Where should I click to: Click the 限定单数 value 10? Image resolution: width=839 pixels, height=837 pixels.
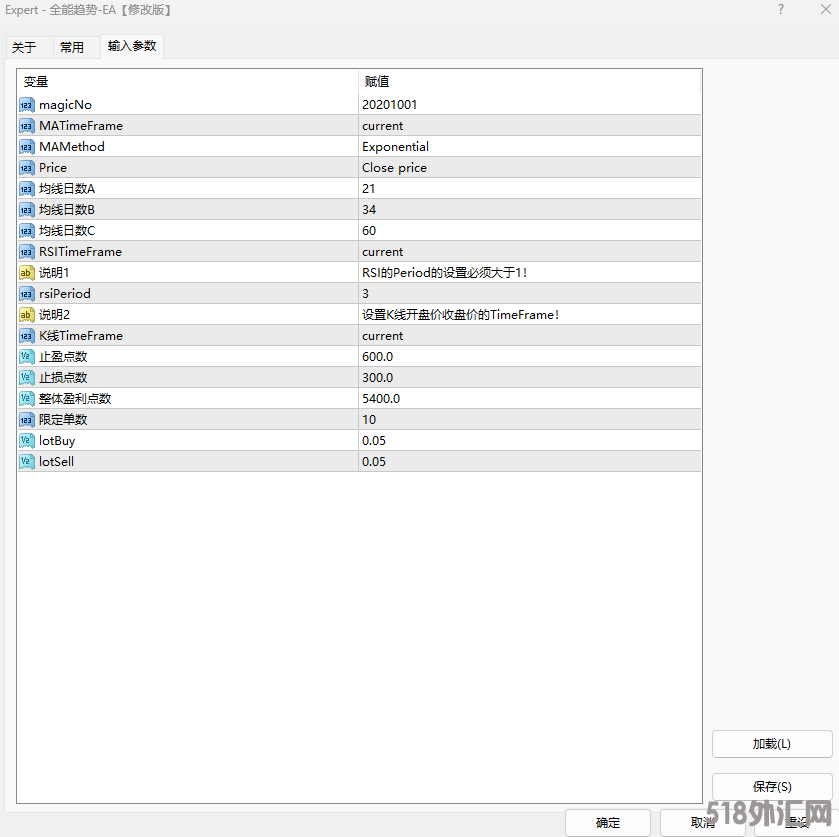[529, 420]
